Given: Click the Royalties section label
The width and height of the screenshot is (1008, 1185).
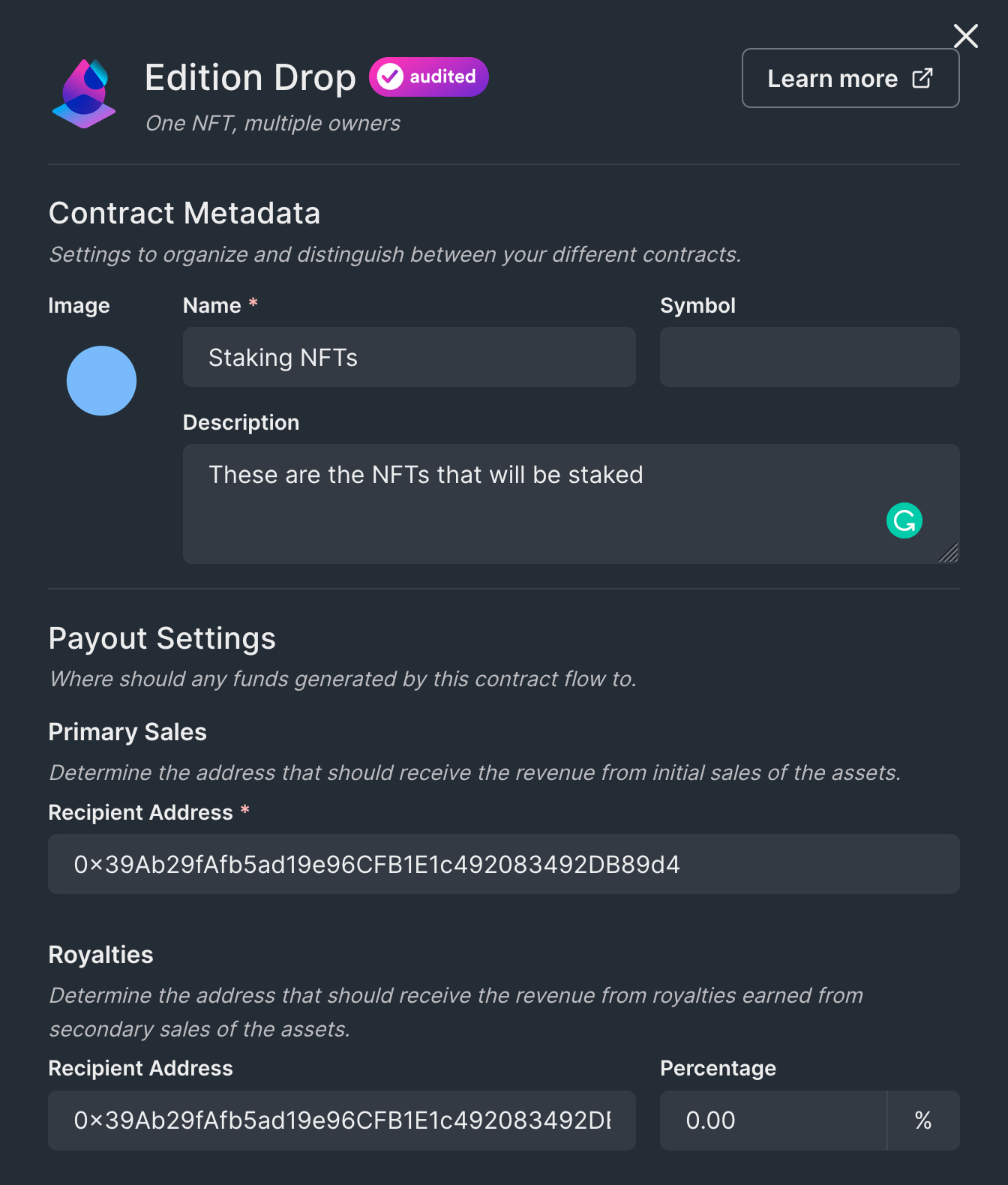Looking at the screenshot, I should coord(100,955).
